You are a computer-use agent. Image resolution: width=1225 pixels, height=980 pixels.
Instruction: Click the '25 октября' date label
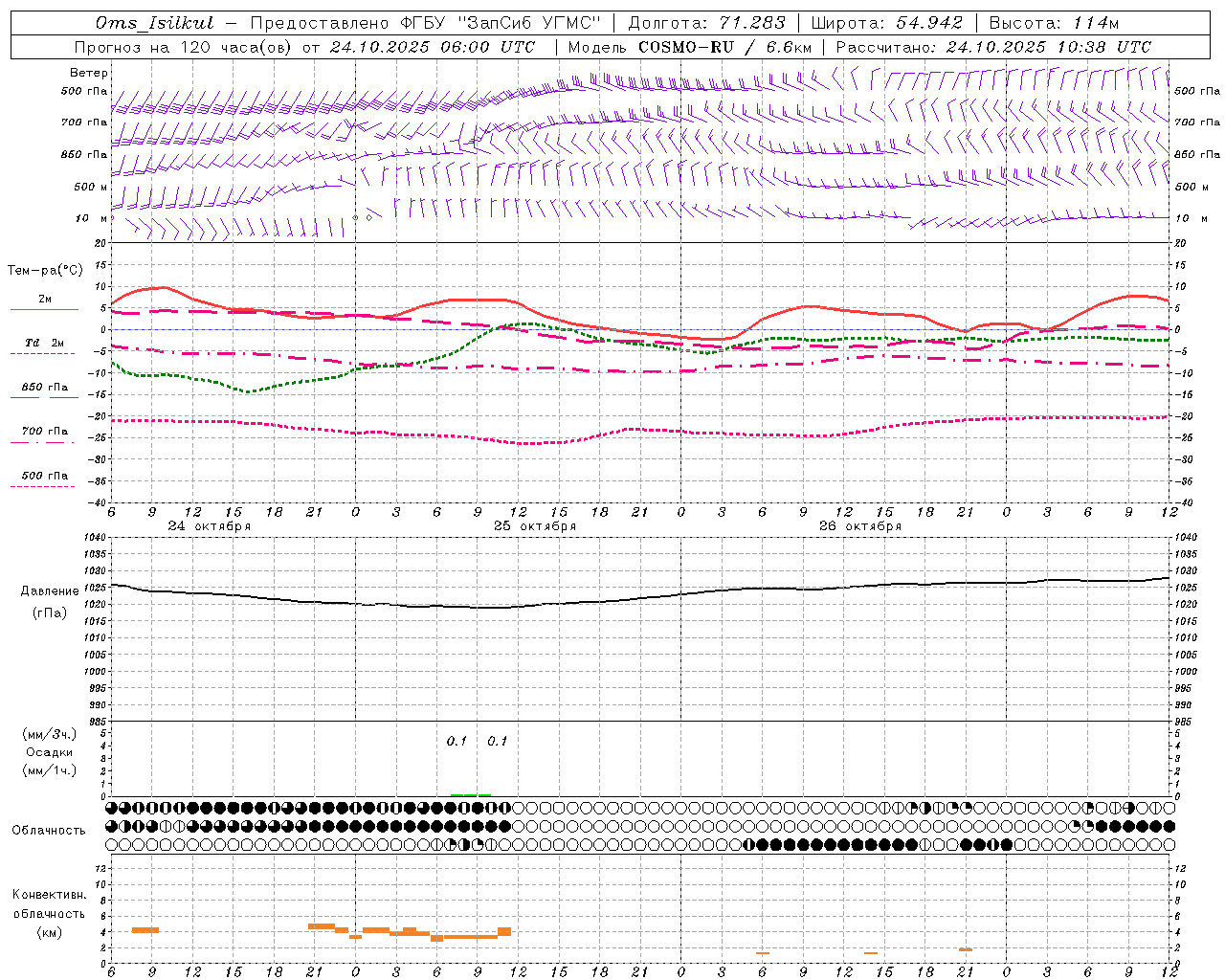(x=534, y=526)
